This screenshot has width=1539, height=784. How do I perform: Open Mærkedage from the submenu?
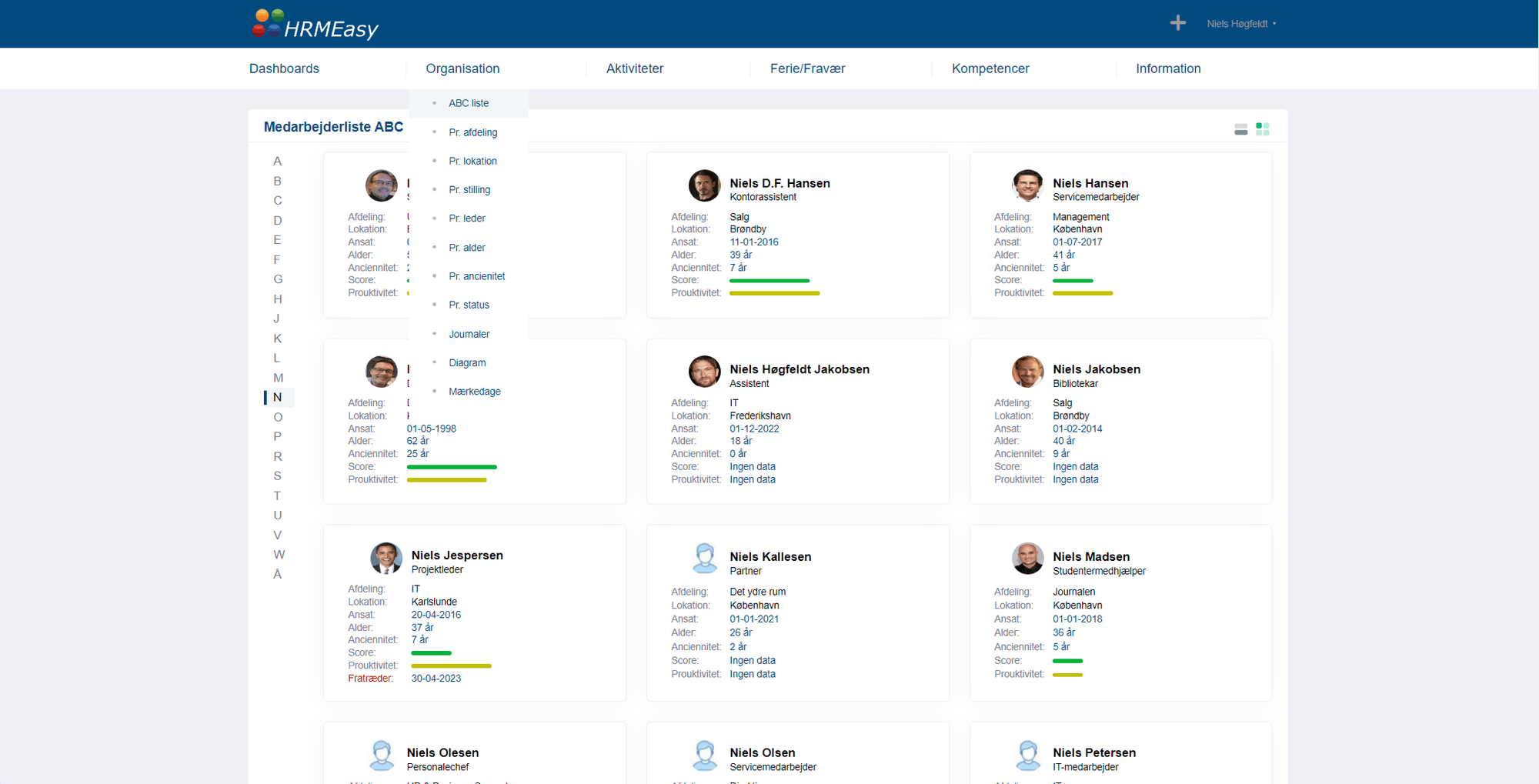(x=474, y=392)
